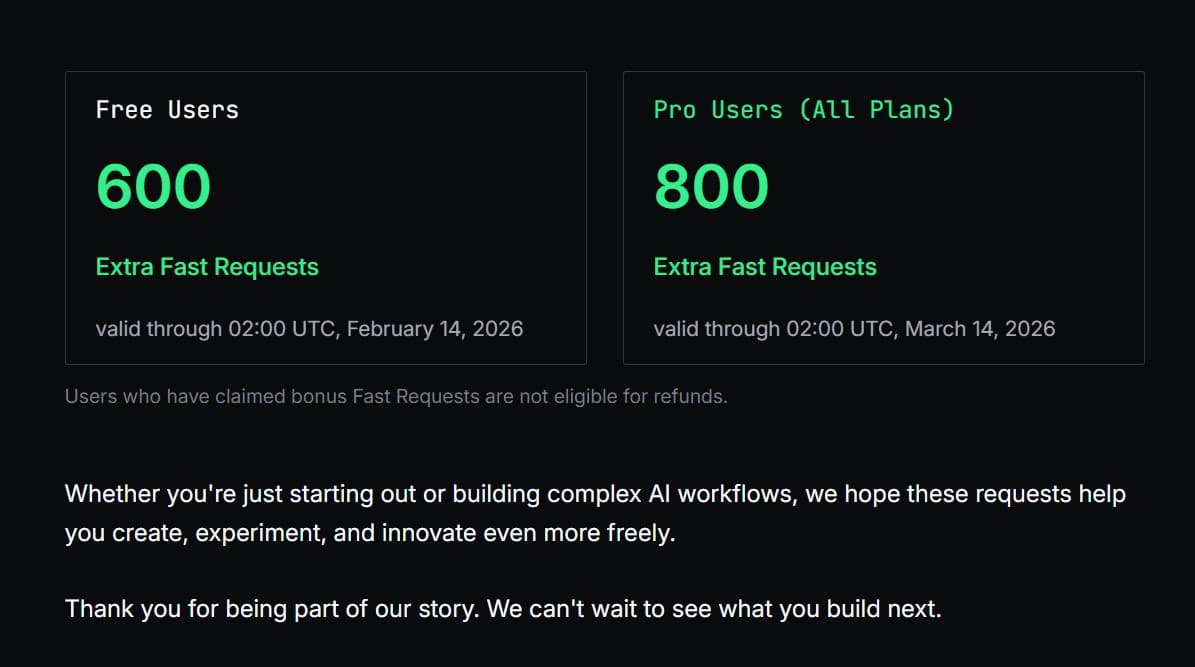Image resolution: width=1195 pixels, height=667 pixels.
Task: Select the large 800 number
Action: click(711, 187)
